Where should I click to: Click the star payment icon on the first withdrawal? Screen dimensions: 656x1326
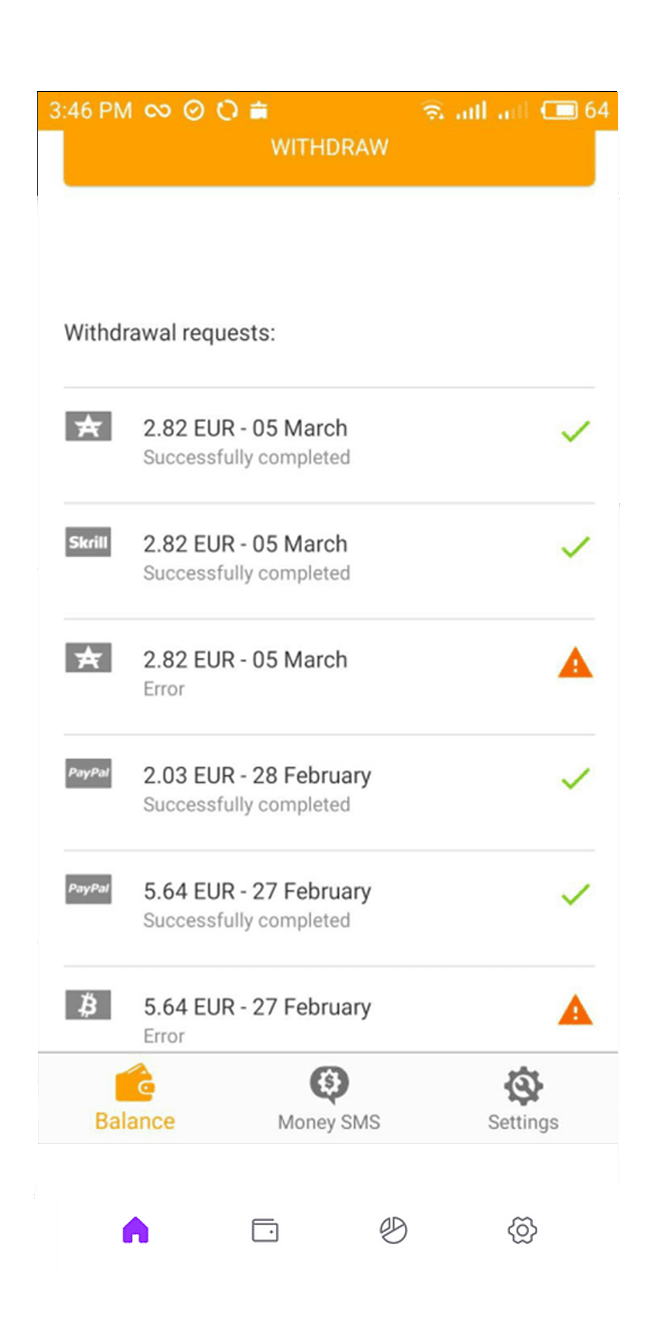(x=88, y=426)
